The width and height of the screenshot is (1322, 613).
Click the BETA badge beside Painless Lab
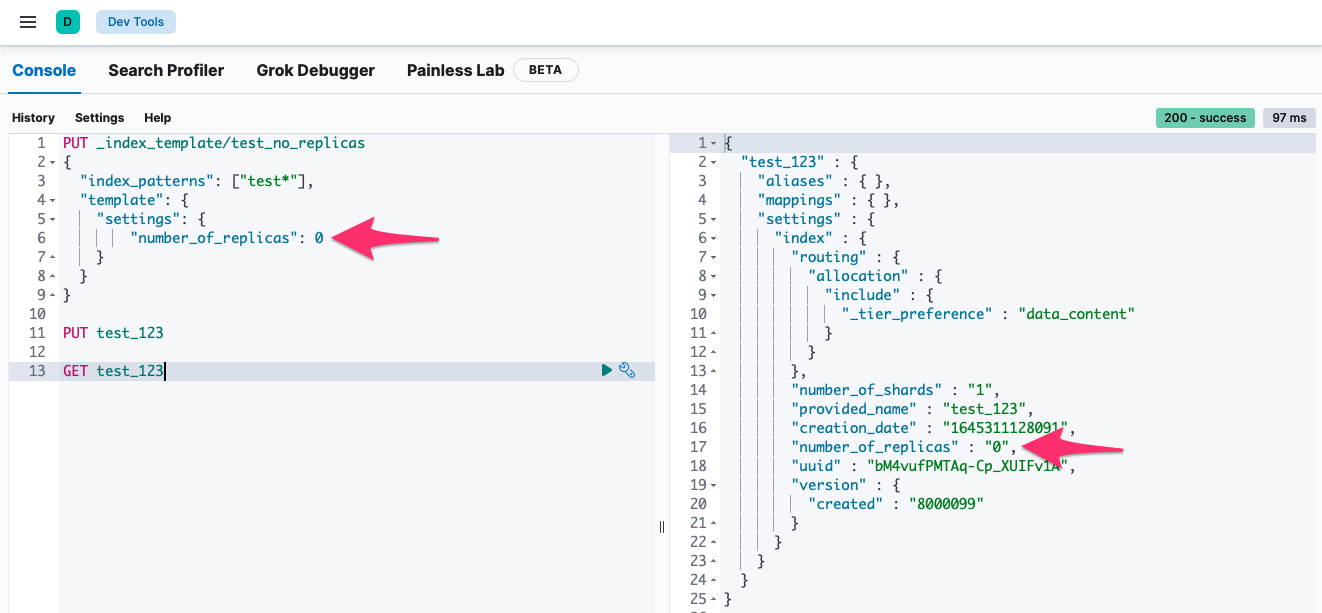(x=545, y=70)
